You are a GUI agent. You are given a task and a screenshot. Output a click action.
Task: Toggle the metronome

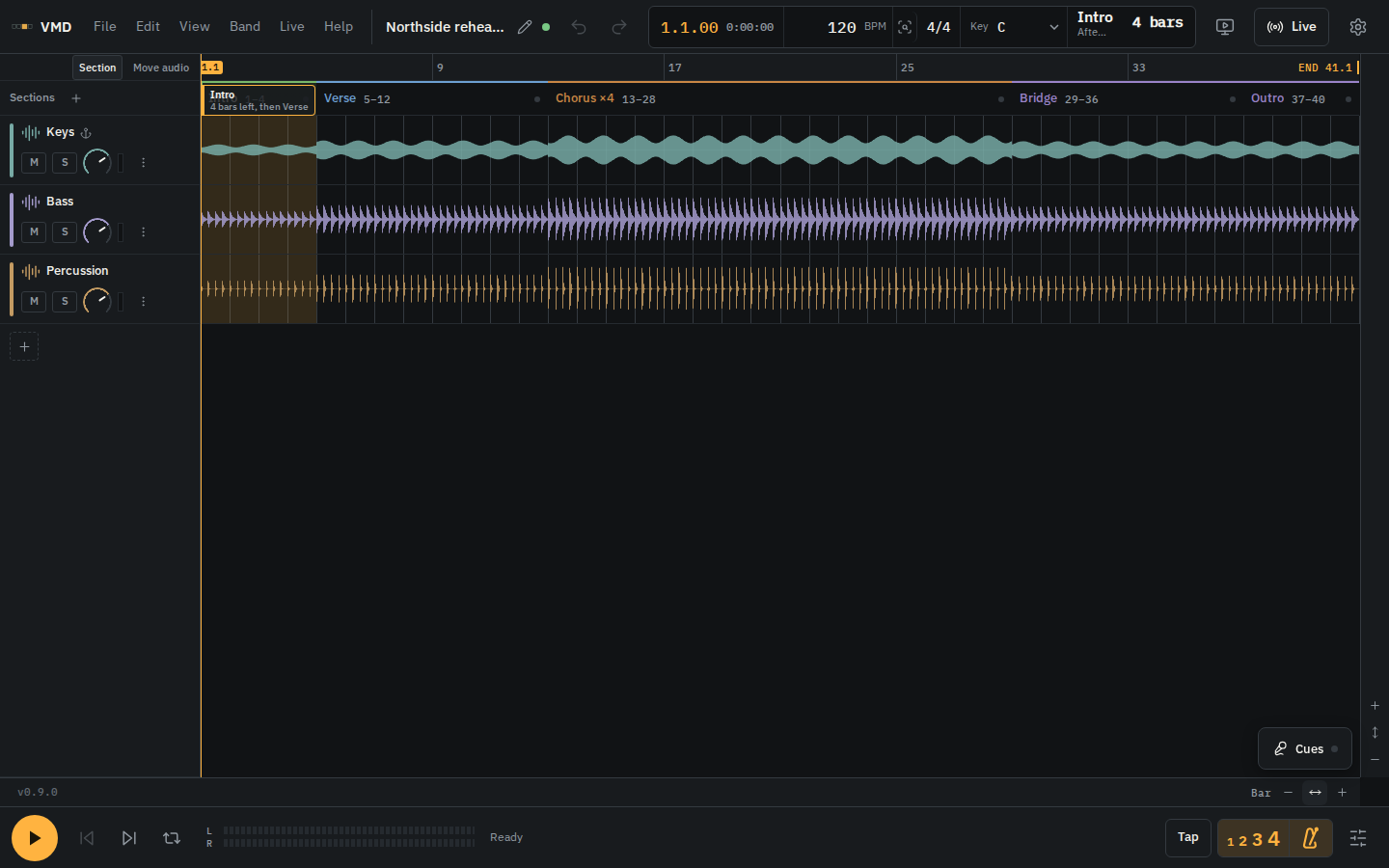1311,838
